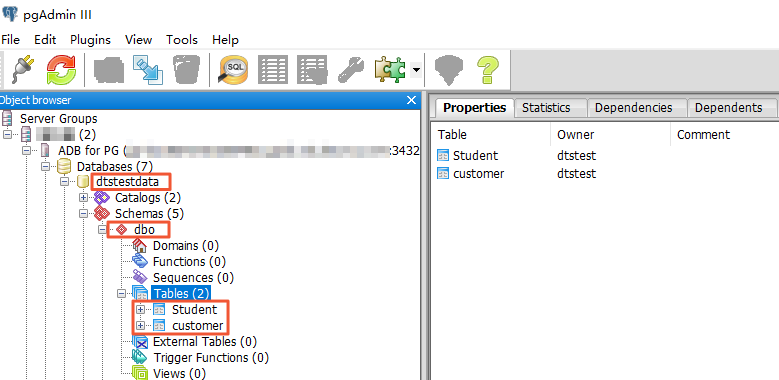Screen dimensions: 779x380
Task: Click the object properties toolbar icon
Action: click(x=109, y=70)
